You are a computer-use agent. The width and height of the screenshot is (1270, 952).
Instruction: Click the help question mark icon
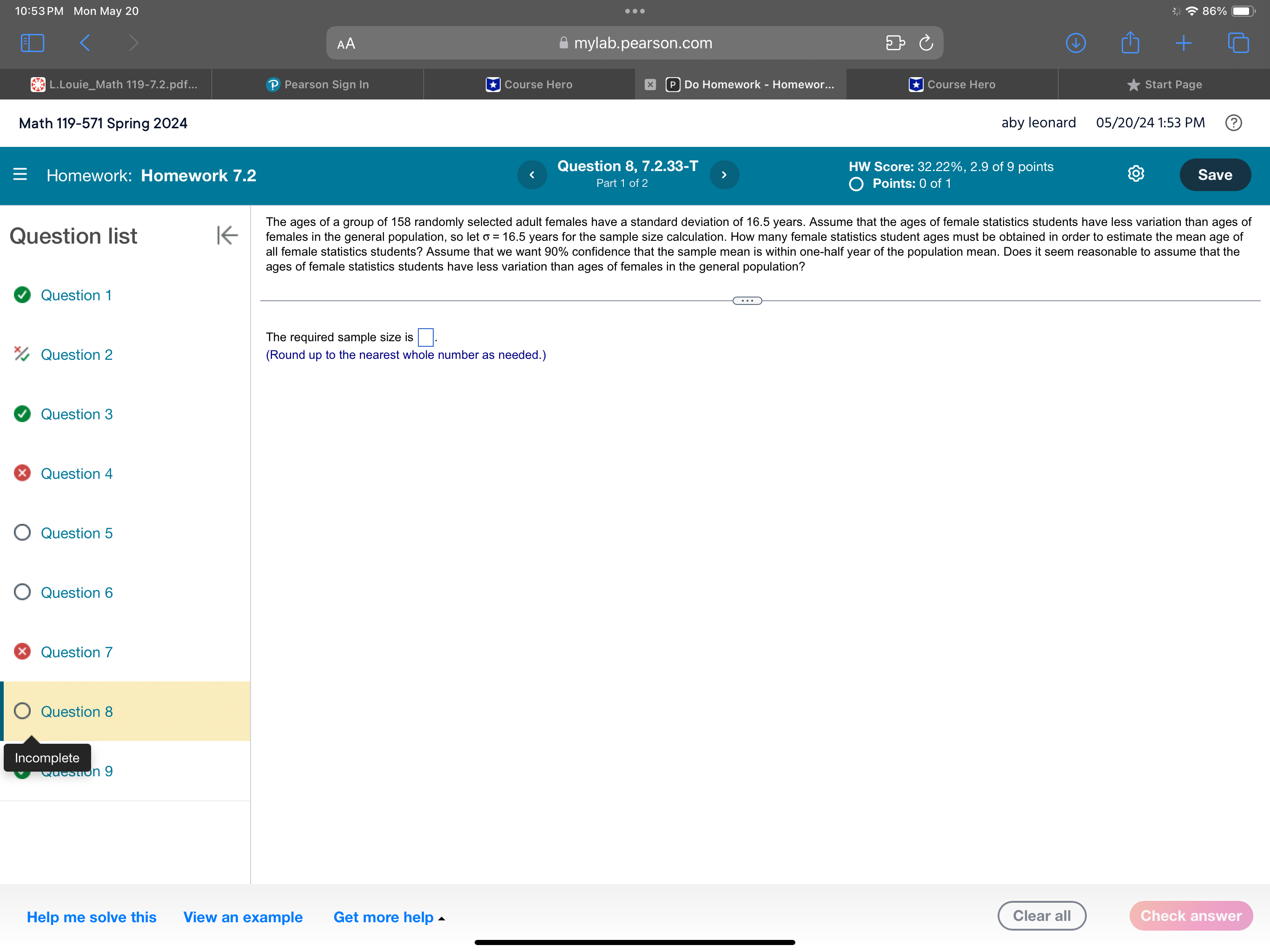click(x=1233, y=123)
